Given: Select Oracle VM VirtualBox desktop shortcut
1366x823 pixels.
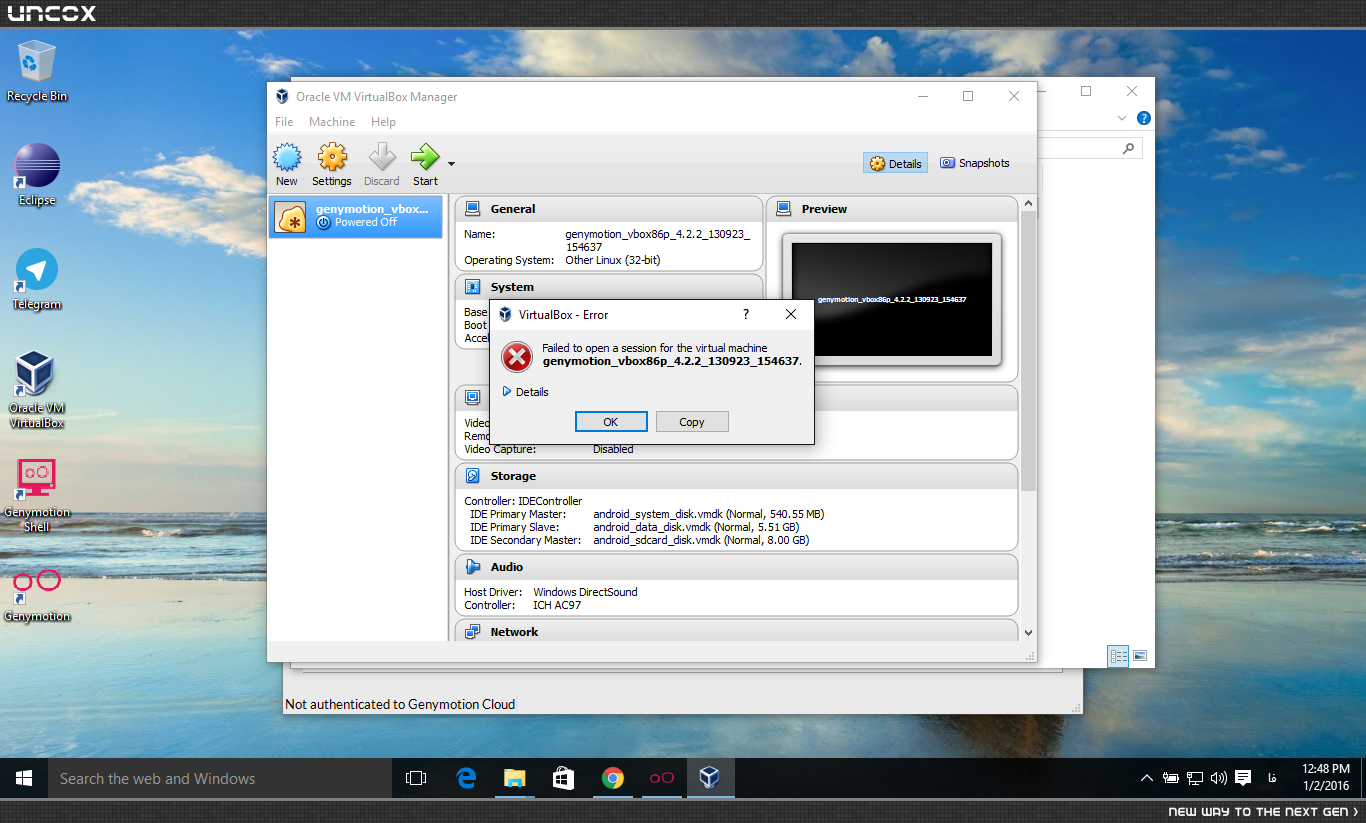Looking at the screenshot, I should click(x=37, y=390).
